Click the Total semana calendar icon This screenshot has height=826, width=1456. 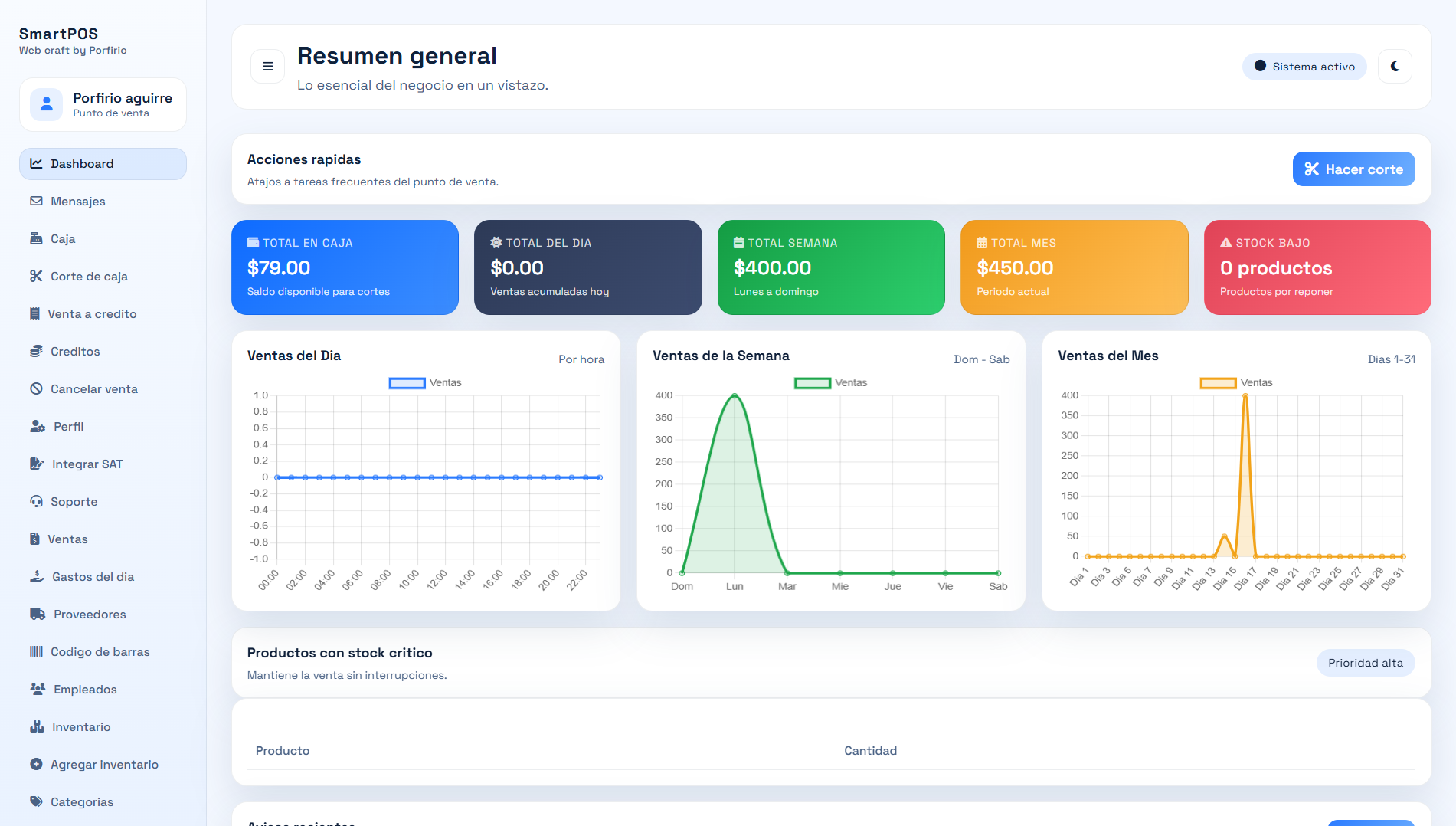[x=739, y=243]
